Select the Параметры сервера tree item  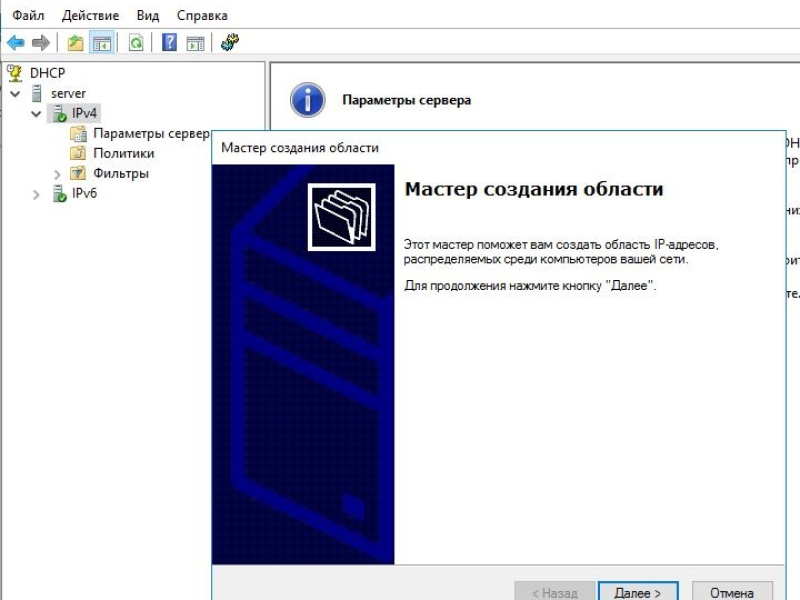point(152,134)
